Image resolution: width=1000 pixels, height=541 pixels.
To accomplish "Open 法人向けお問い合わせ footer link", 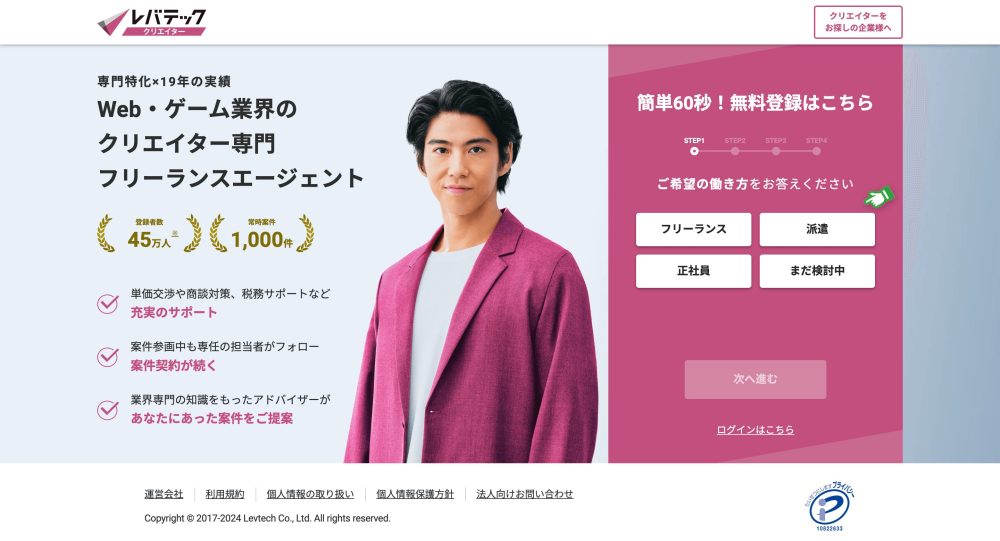I will pos(525,494).
